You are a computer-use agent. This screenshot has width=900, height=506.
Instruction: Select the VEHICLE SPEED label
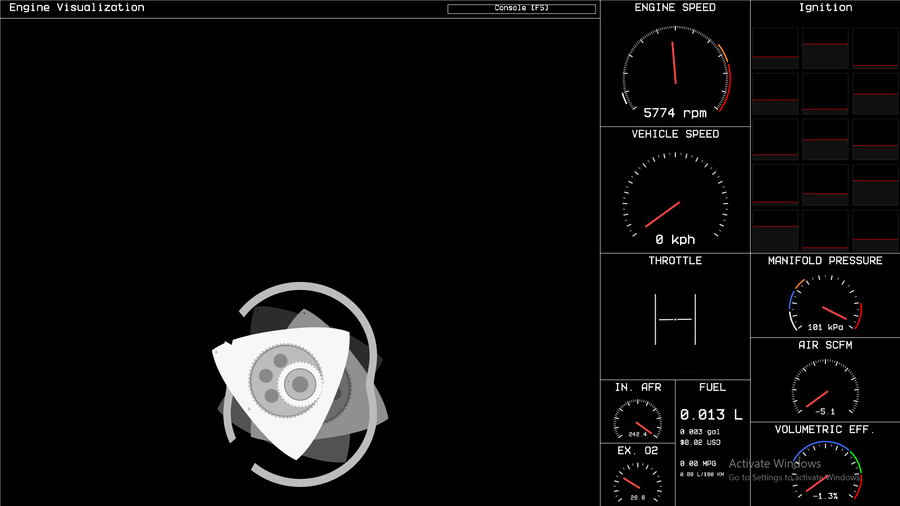[675, 134]
